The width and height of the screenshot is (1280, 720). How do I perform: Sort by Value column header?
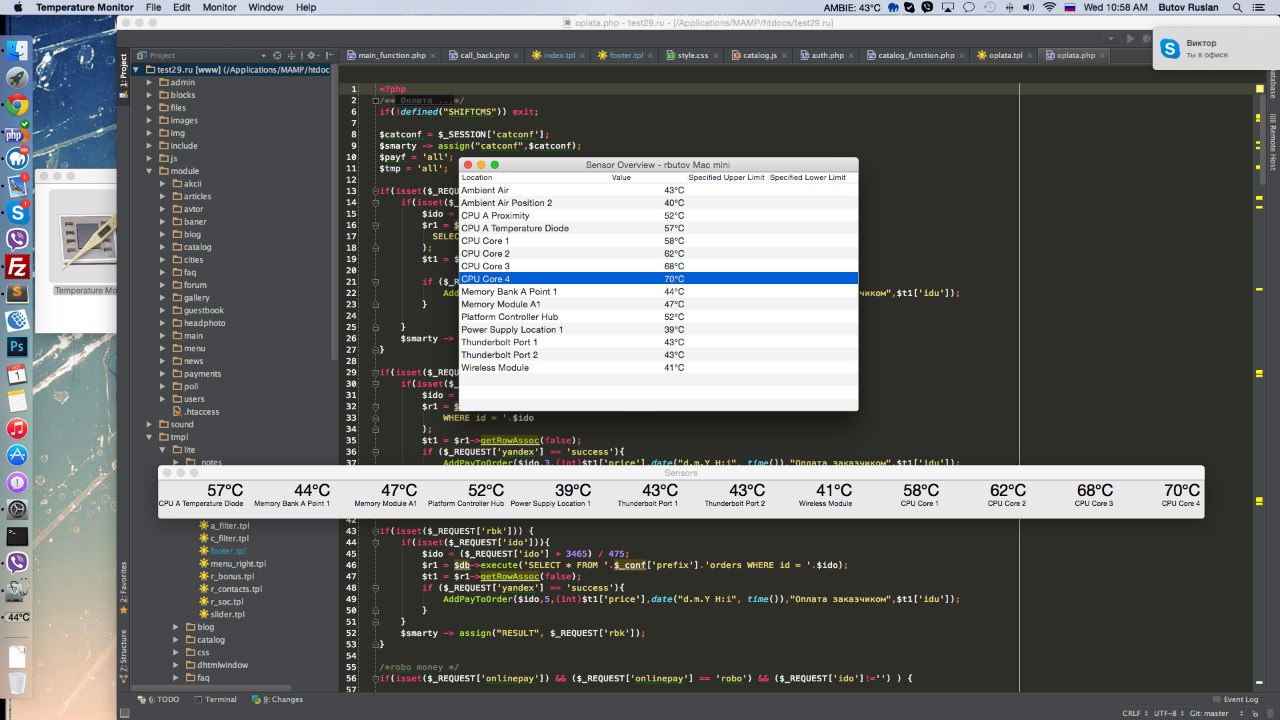[x=648, y=177]
